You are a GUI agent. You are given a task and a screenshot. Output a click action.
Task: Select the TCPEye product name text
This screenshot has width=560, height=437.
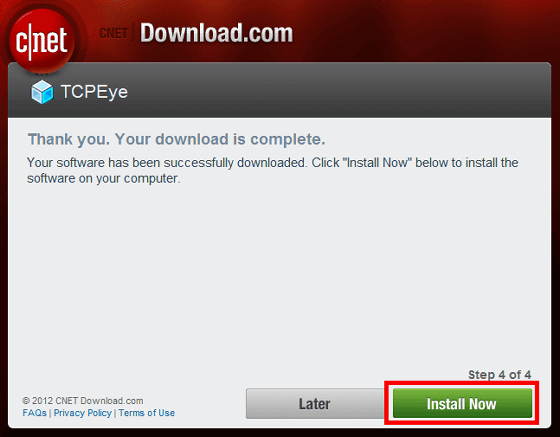click(94, 92)
